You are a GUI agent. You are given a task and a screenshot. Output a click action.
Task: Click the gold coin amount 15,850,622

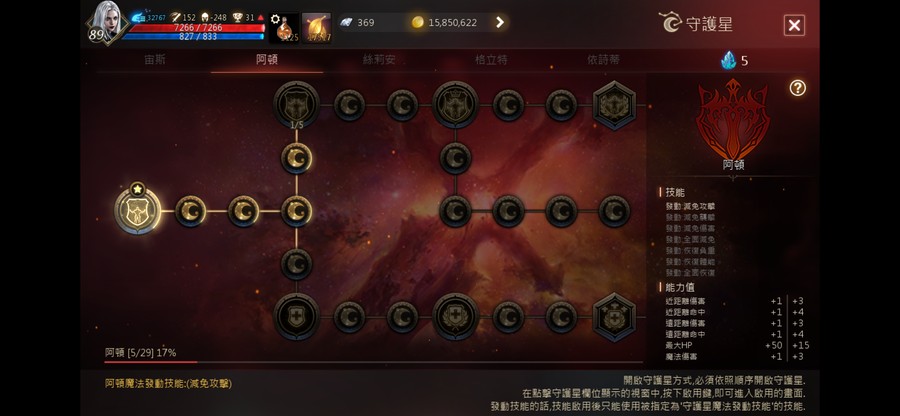pyautogui.click(x=445, y=22)
